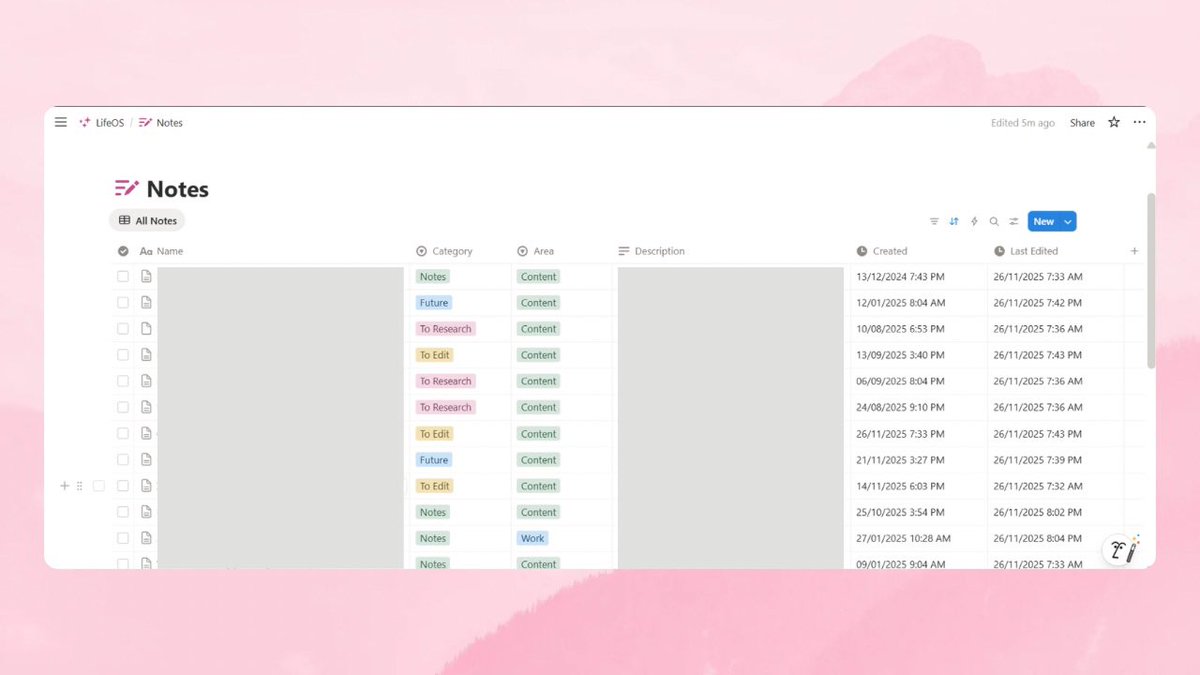
Task: Tick checkbox for row created 26/11/2025
Action: click(x=123, y=433)
